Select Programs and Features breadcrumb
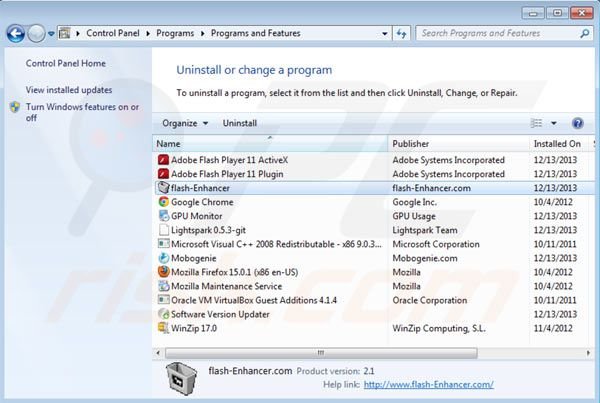 [255, 33]
